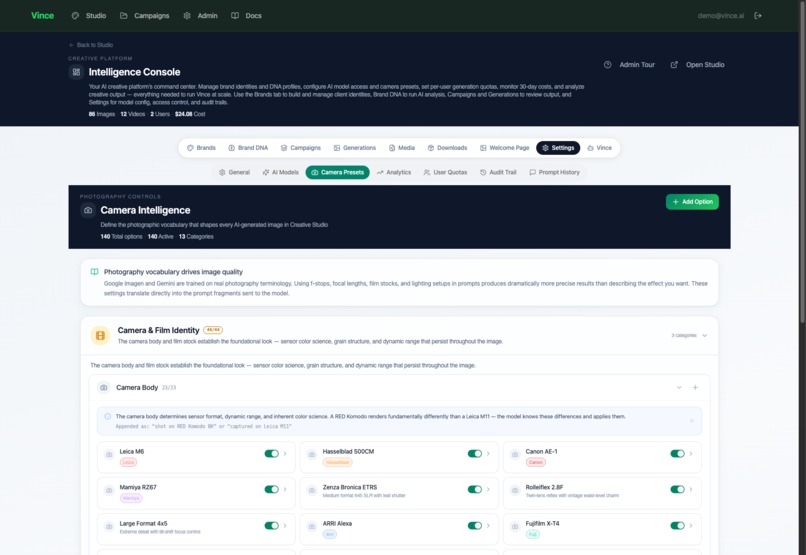Expand Rolleiflex 2.8F details chevron
The width and height of the screenshot is (806, 555).
(x=691, y=489)
